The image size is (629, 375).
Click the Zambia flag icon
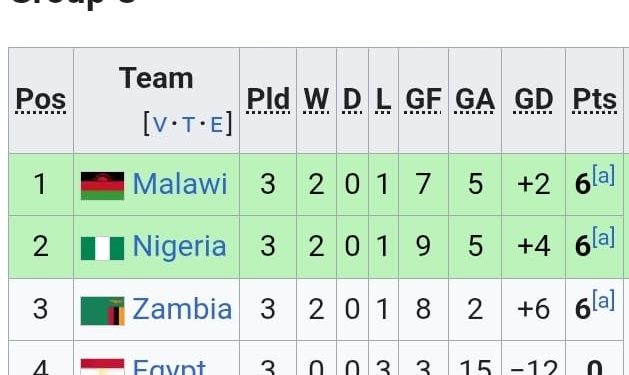[102, 311]
